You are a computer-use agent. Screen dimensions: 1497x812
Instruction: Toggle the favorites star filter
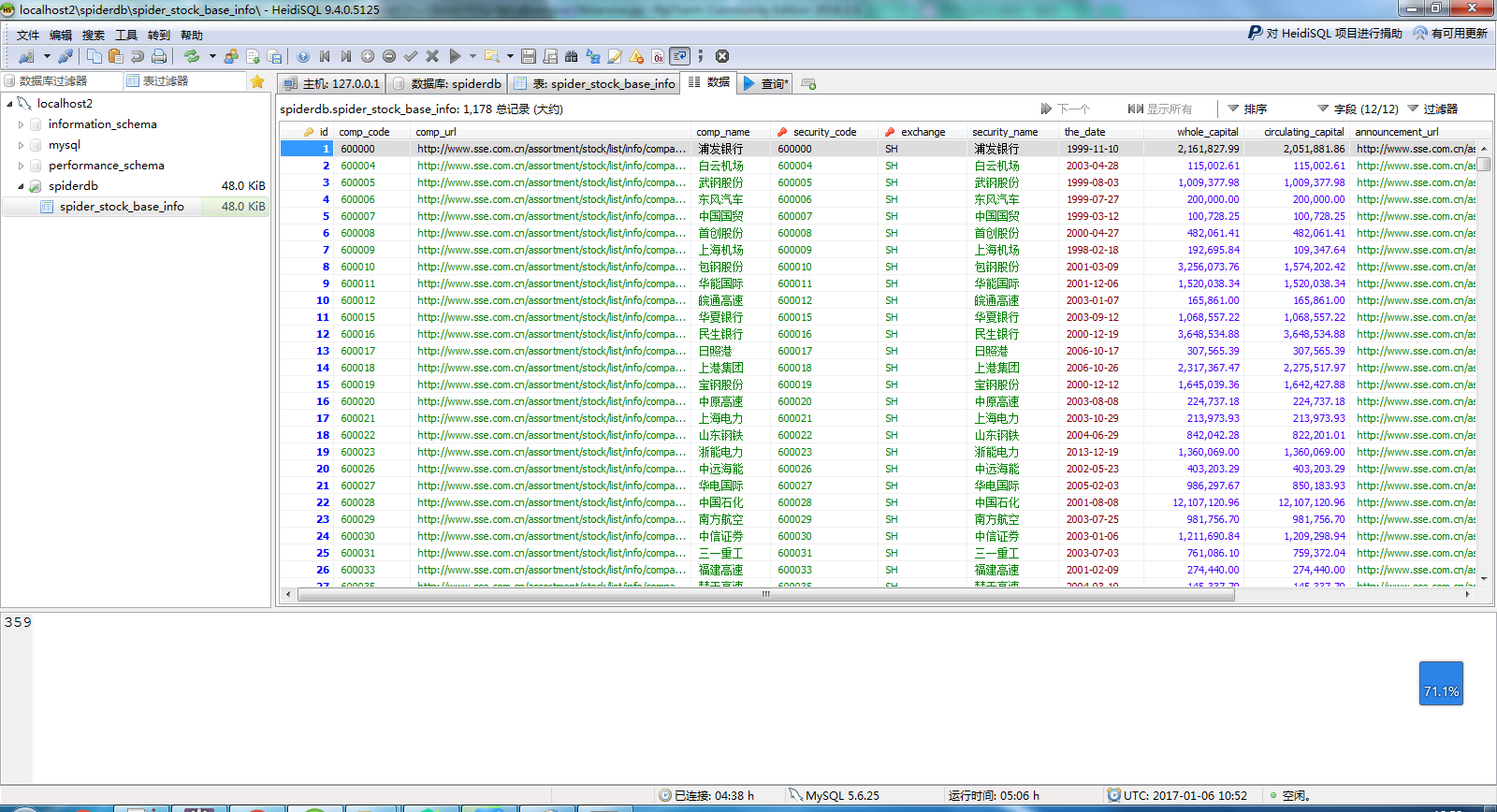257,81
